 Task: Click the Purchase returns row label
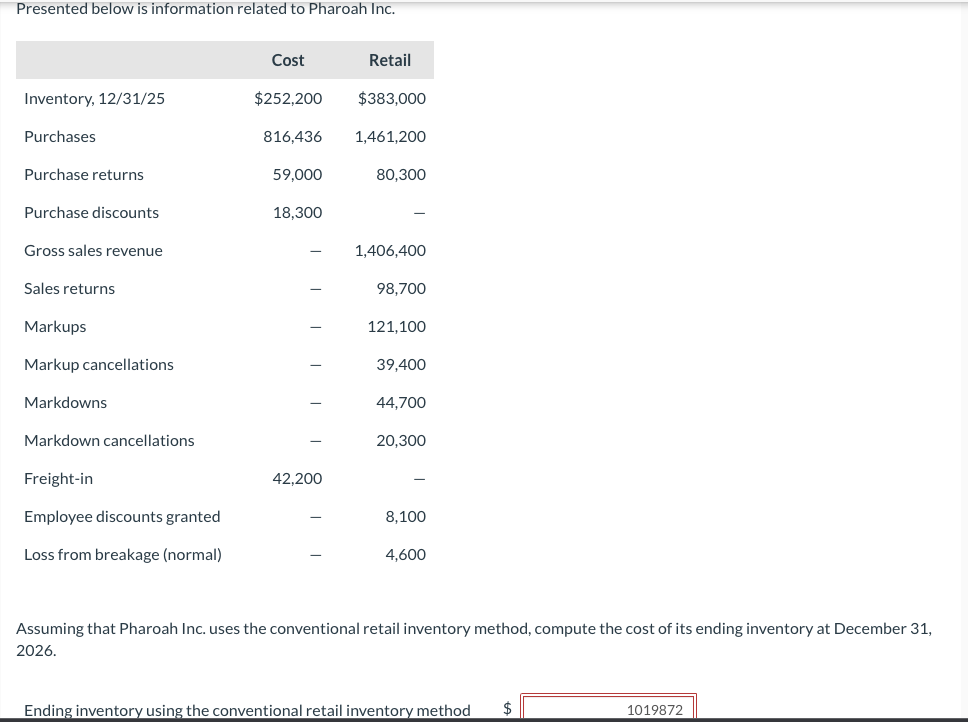pos(84,175)
